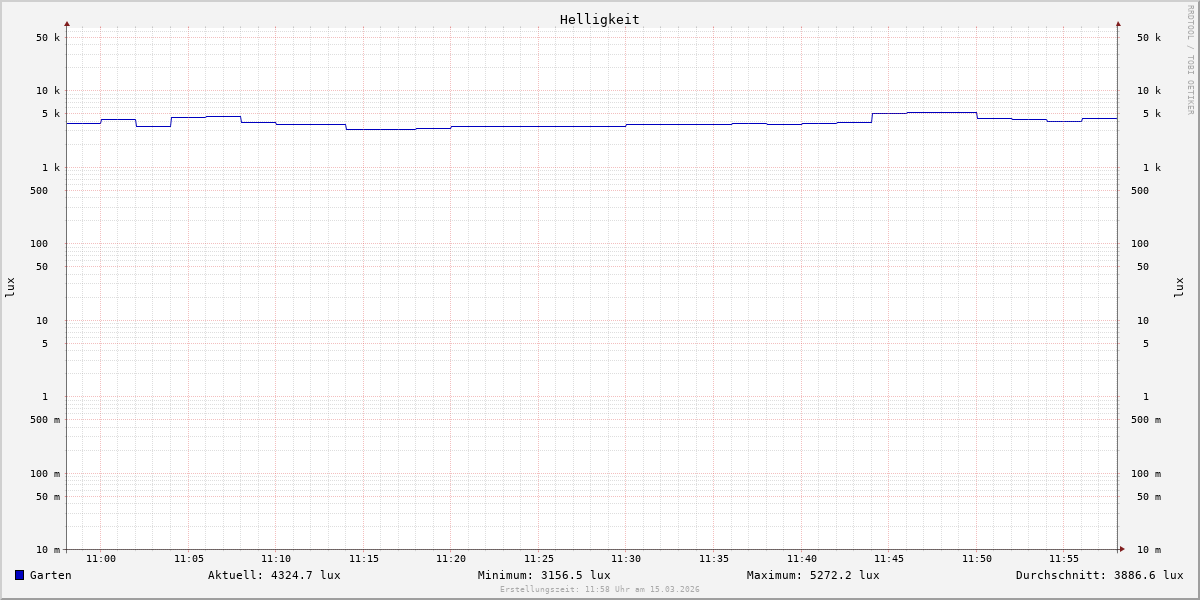The height and width of the screenshot is (600, 1200).
Task: Click the left vertical lux axis label
Action: click(10, 287)
